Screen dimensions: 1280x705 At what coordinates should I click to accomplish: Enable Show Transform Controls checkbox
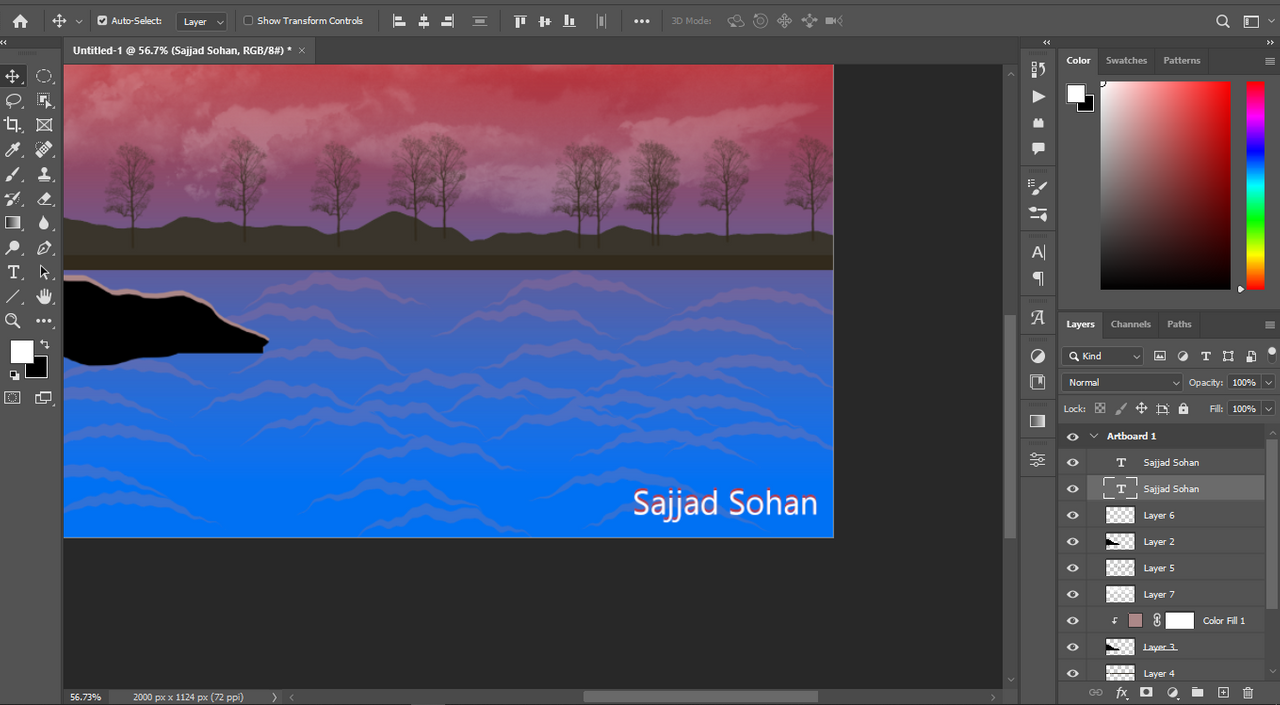248,21
